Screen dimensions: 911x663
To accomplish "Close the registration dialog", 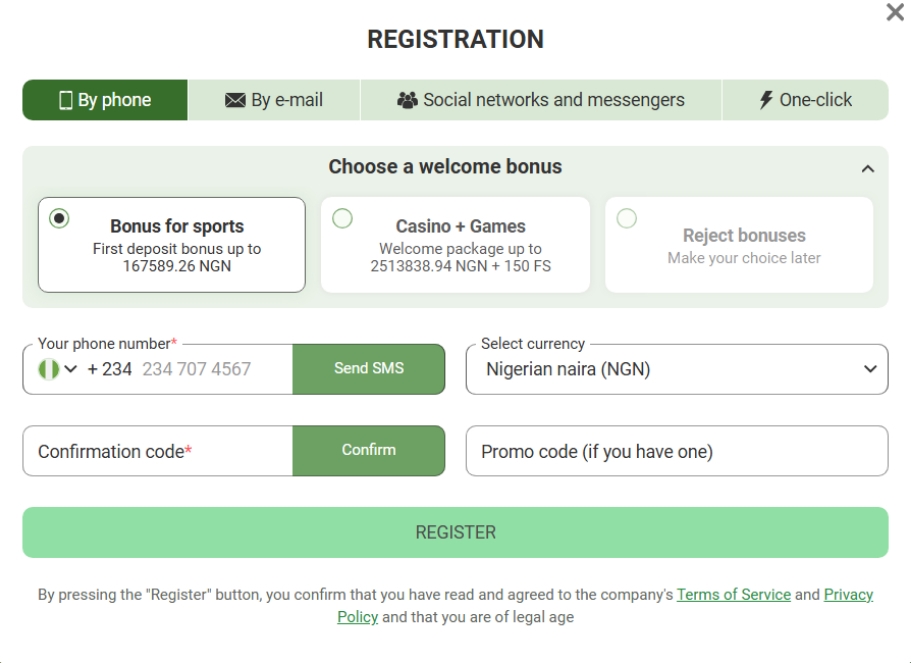I will click(897, 14).
